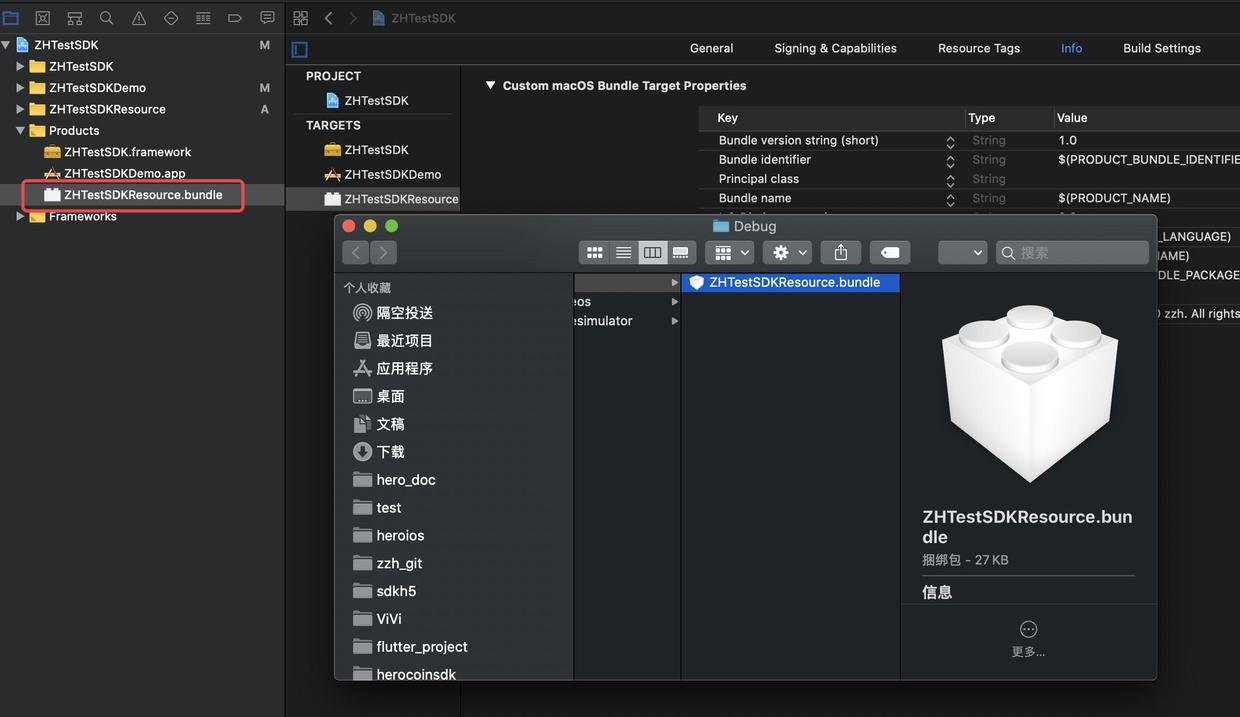The height and width of the screenshot is (717, 1240).
Task: Switch Finder to gallery view
Action: pyautogui.click(x=681, y=252)
